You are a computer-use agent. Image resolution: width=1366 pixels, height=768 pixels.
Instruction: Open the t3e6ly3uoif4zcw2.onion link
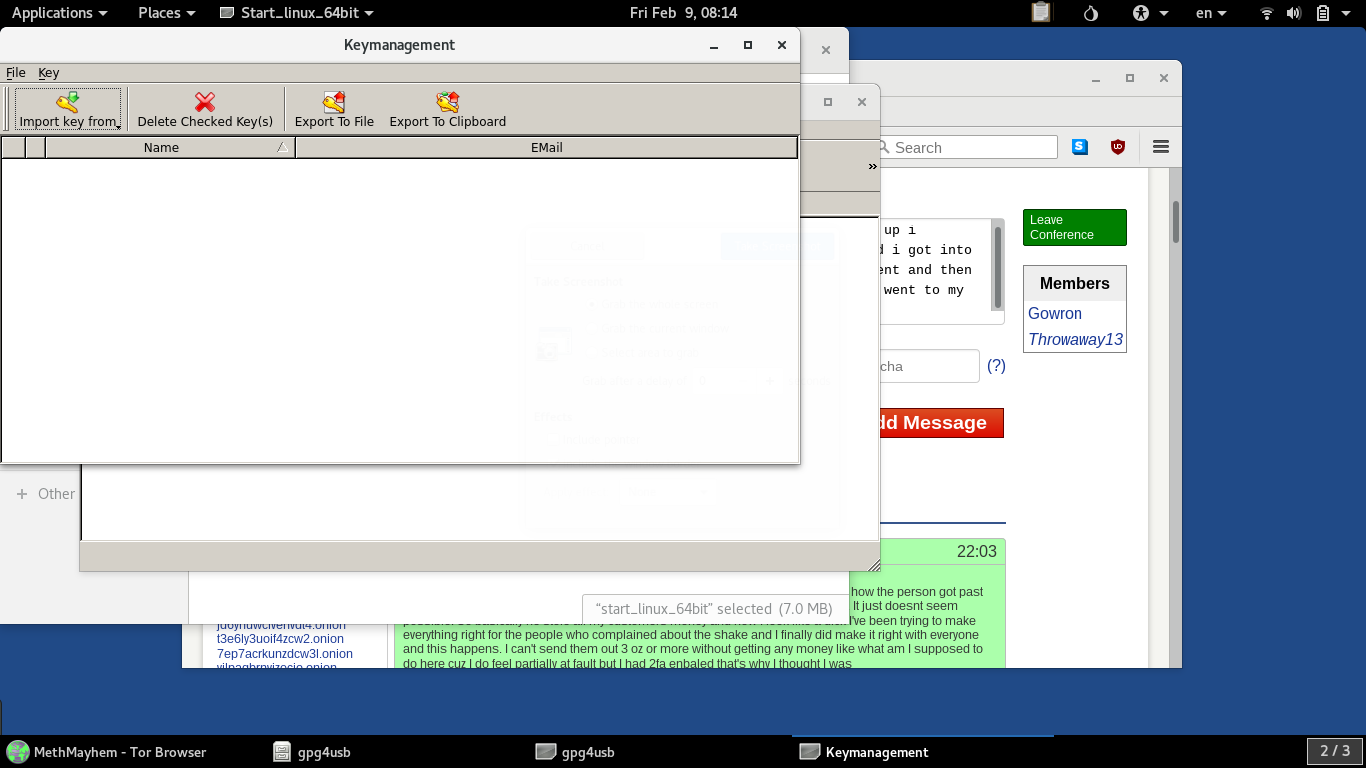280,639
